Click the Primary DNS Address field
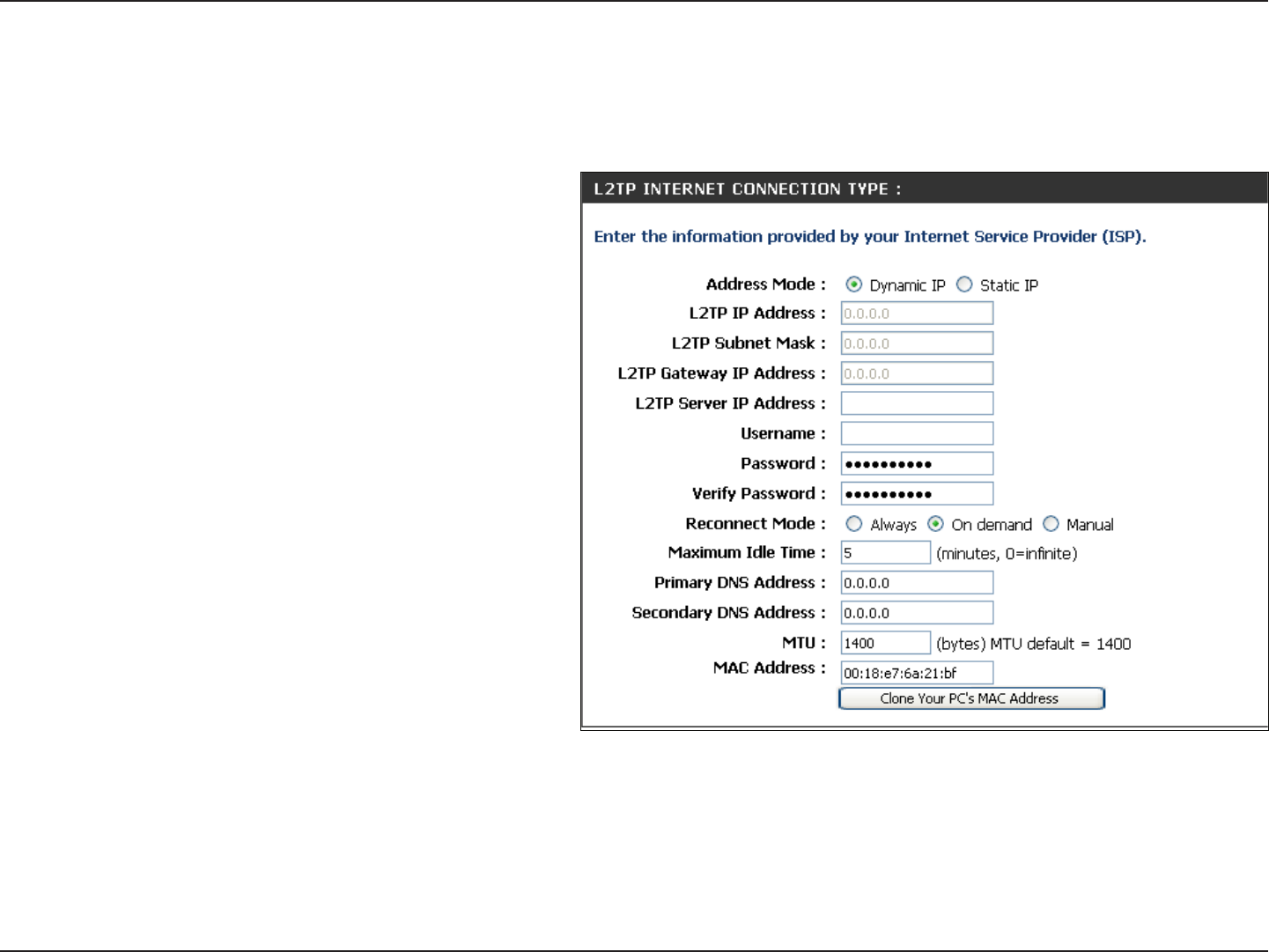 click(917, 583)
